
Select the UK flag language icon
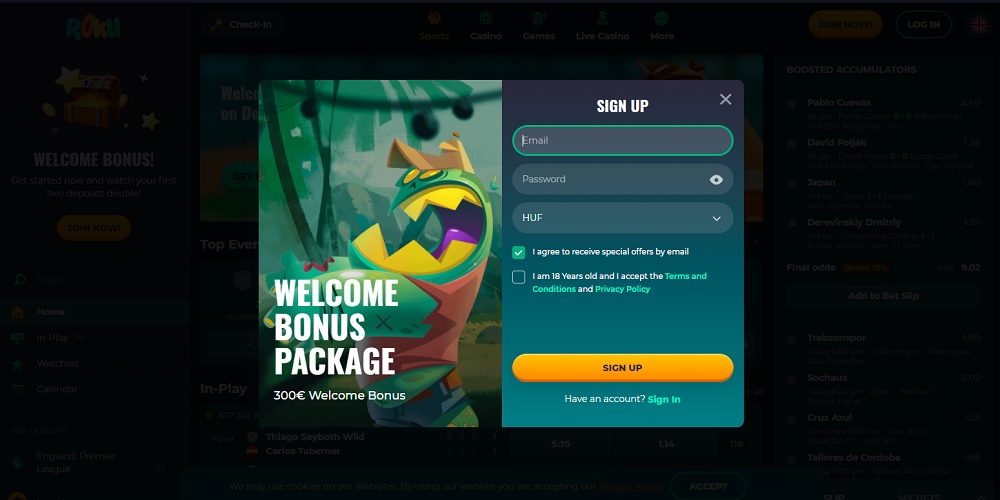coord(978,25)
